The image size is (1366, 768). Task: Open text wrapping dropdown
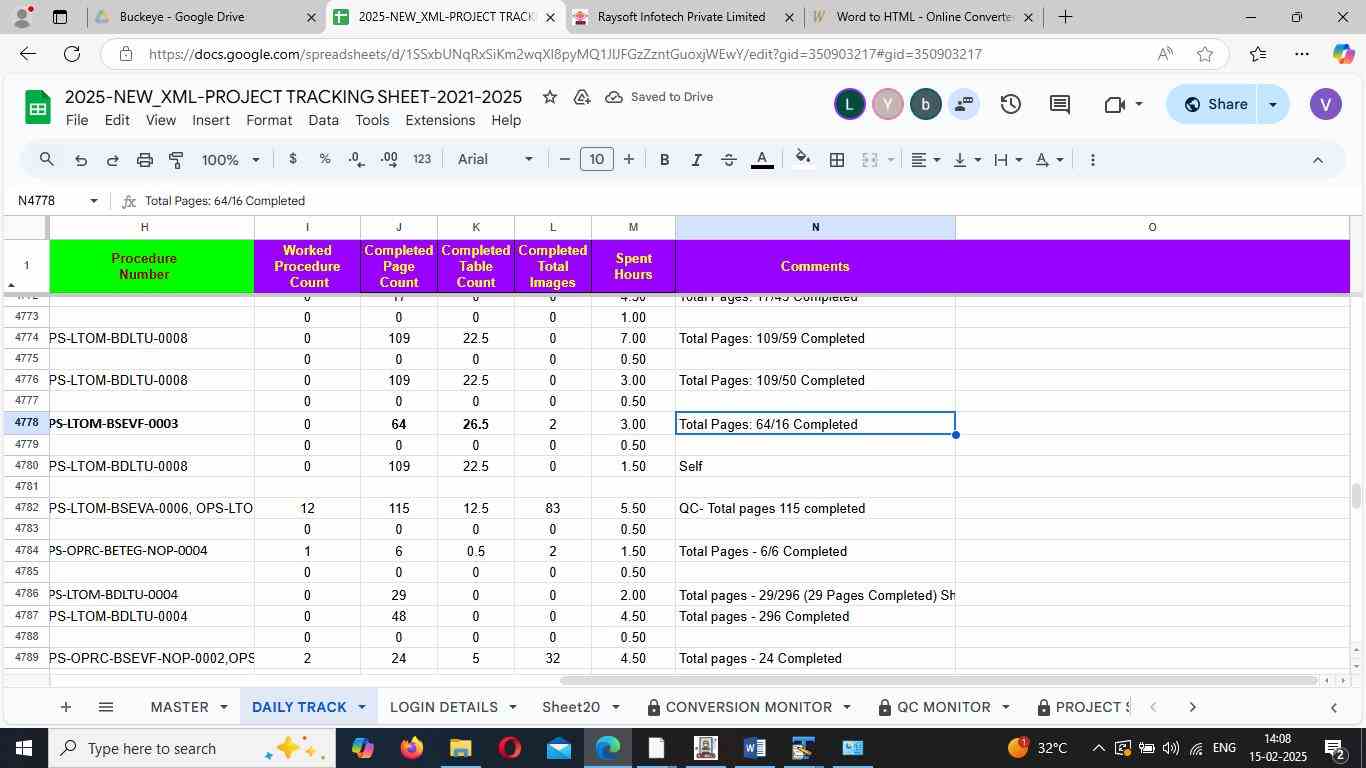[x=1008, y=160]
